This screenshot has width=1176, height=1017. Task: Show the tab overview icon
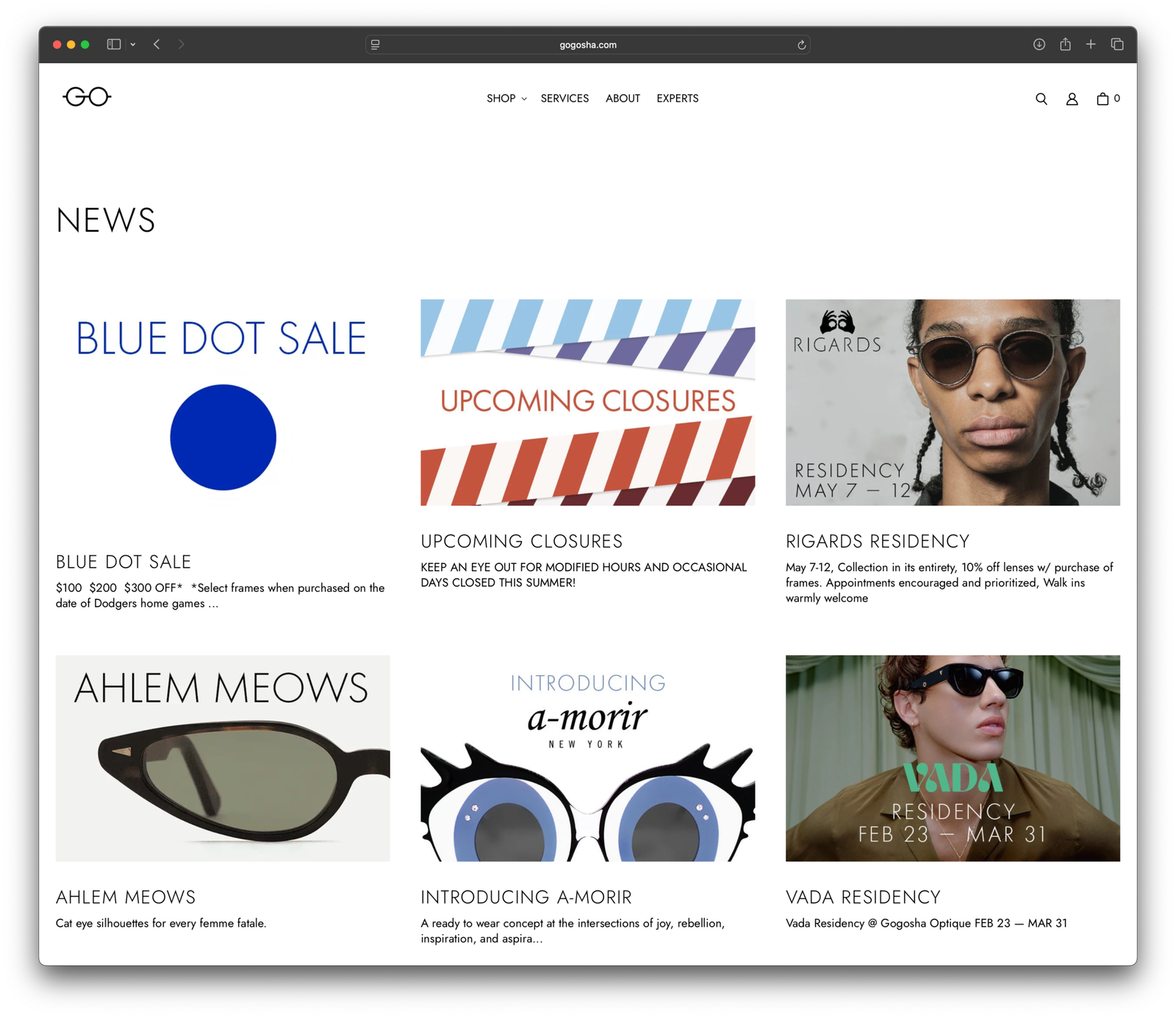pyautogui.click(x=1117, y=44)
